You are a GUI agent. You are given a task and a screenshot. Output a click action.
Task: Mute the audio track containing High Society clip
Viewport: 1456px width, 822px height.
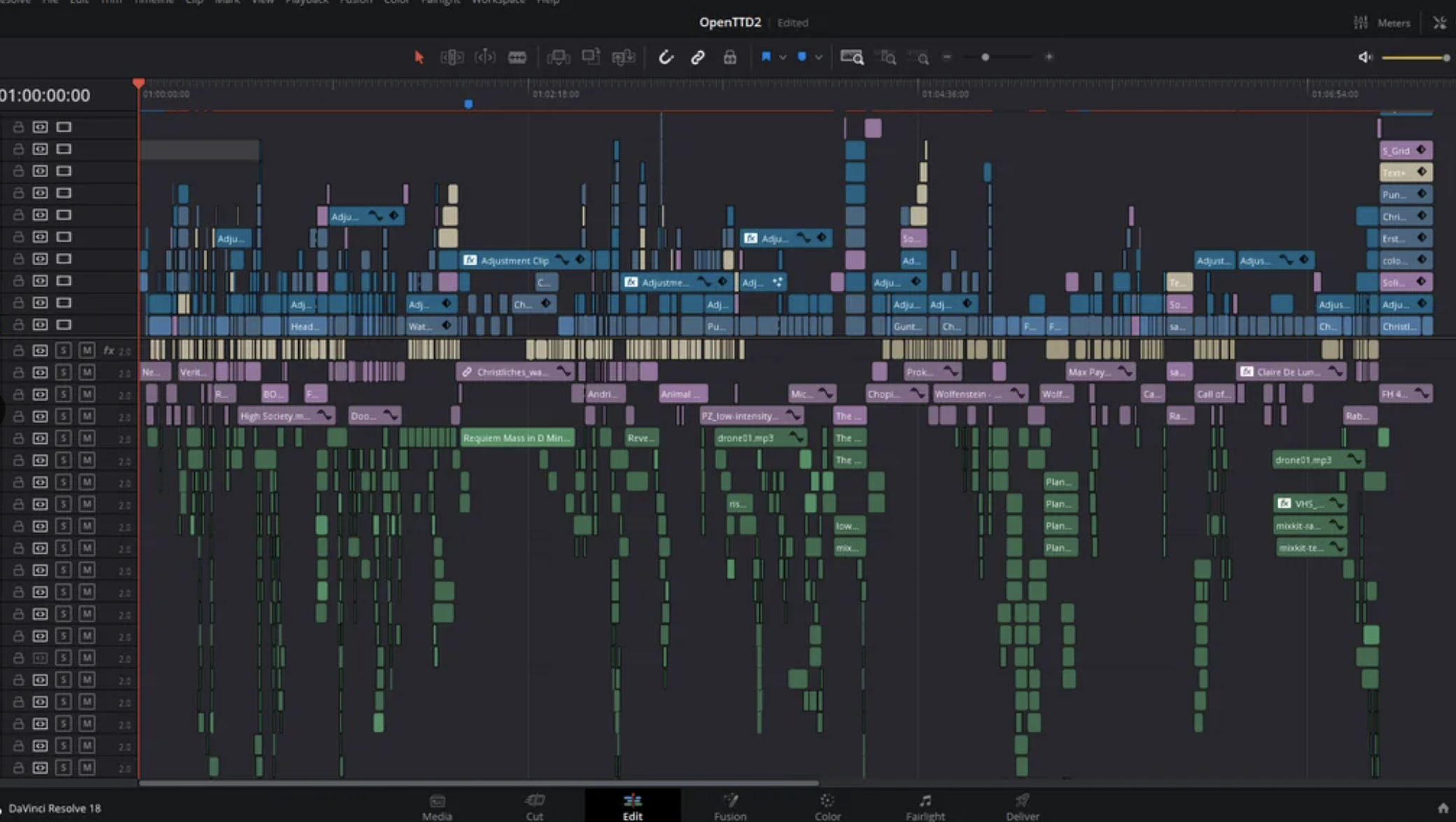pyautogui.click(x=87, y=416)
